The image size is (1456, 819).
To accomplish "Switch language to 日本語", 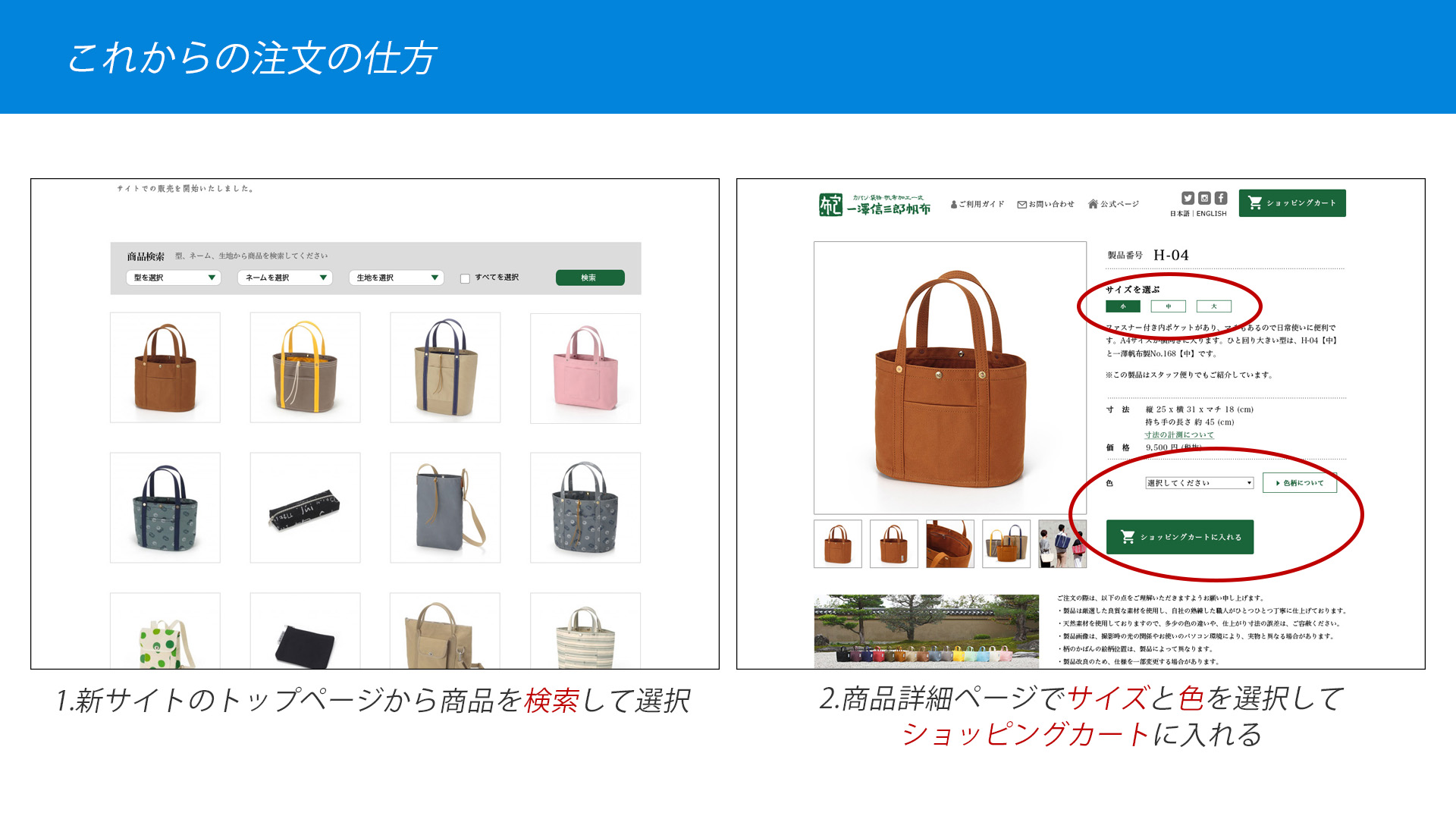I will pyautogui.click(x=1179, y=214).
